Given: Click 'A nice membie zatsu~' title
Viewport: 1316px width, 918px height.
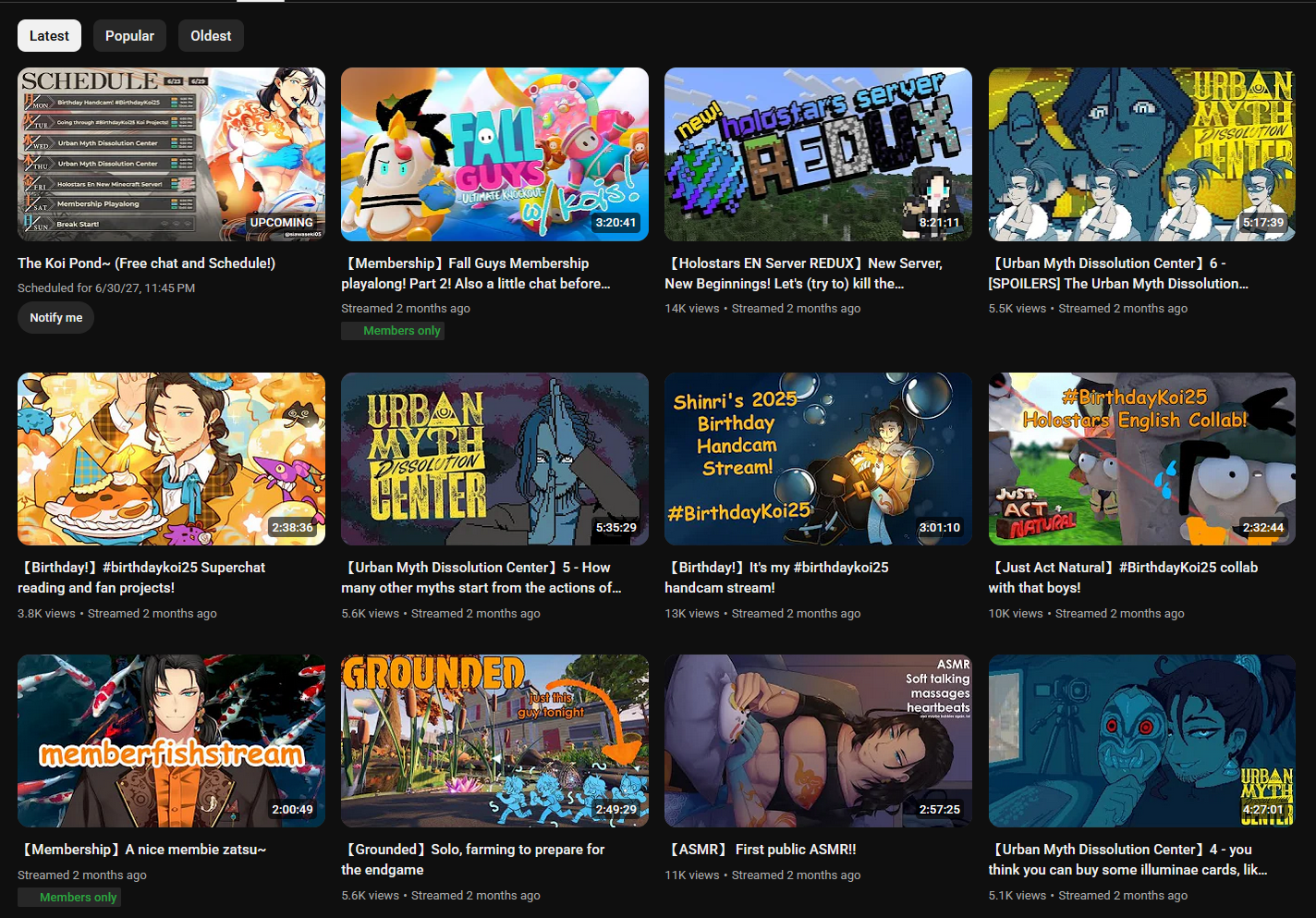Looking at the screenshot, I should (141, 850).
